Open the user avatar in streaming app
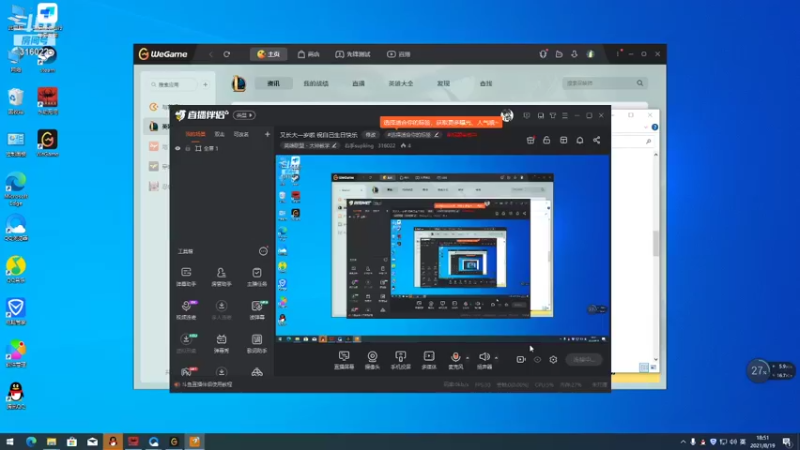The width and height of the screenshot is (800, 450). [x=507, y=116]
